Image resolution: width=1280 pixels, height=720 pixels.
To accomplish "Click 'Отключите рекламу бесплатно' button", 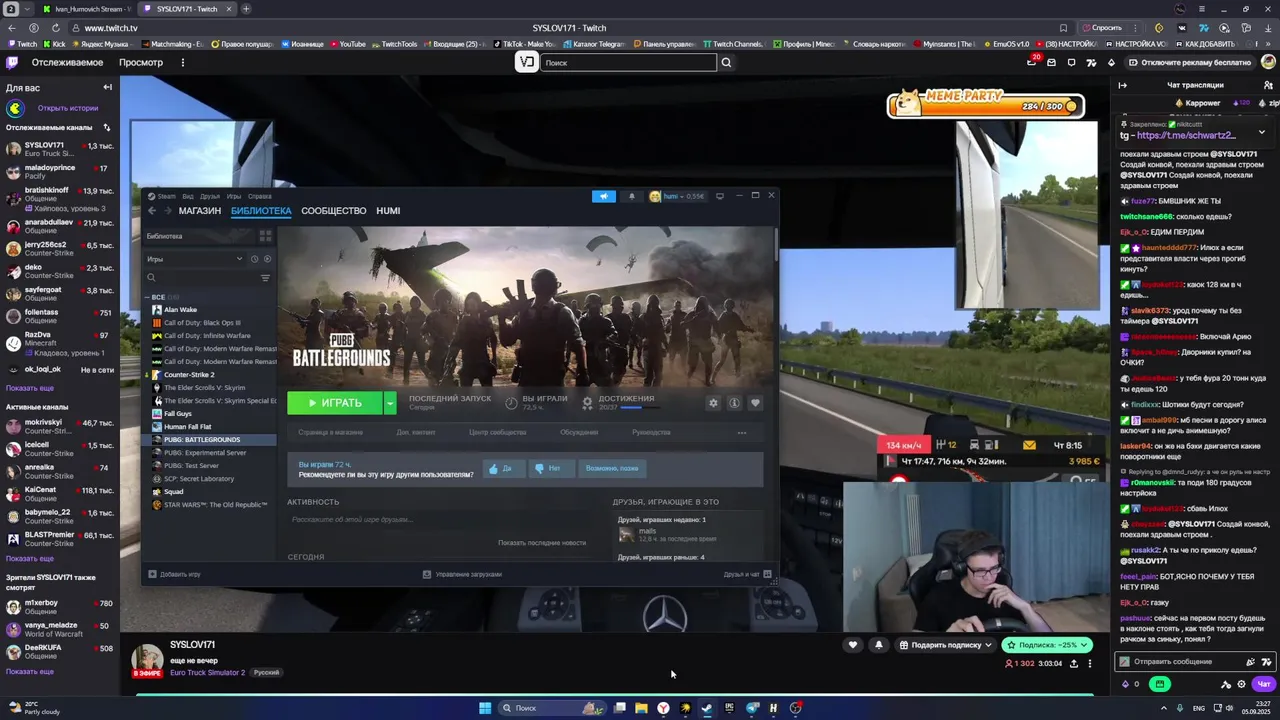I will (1189, 62).
